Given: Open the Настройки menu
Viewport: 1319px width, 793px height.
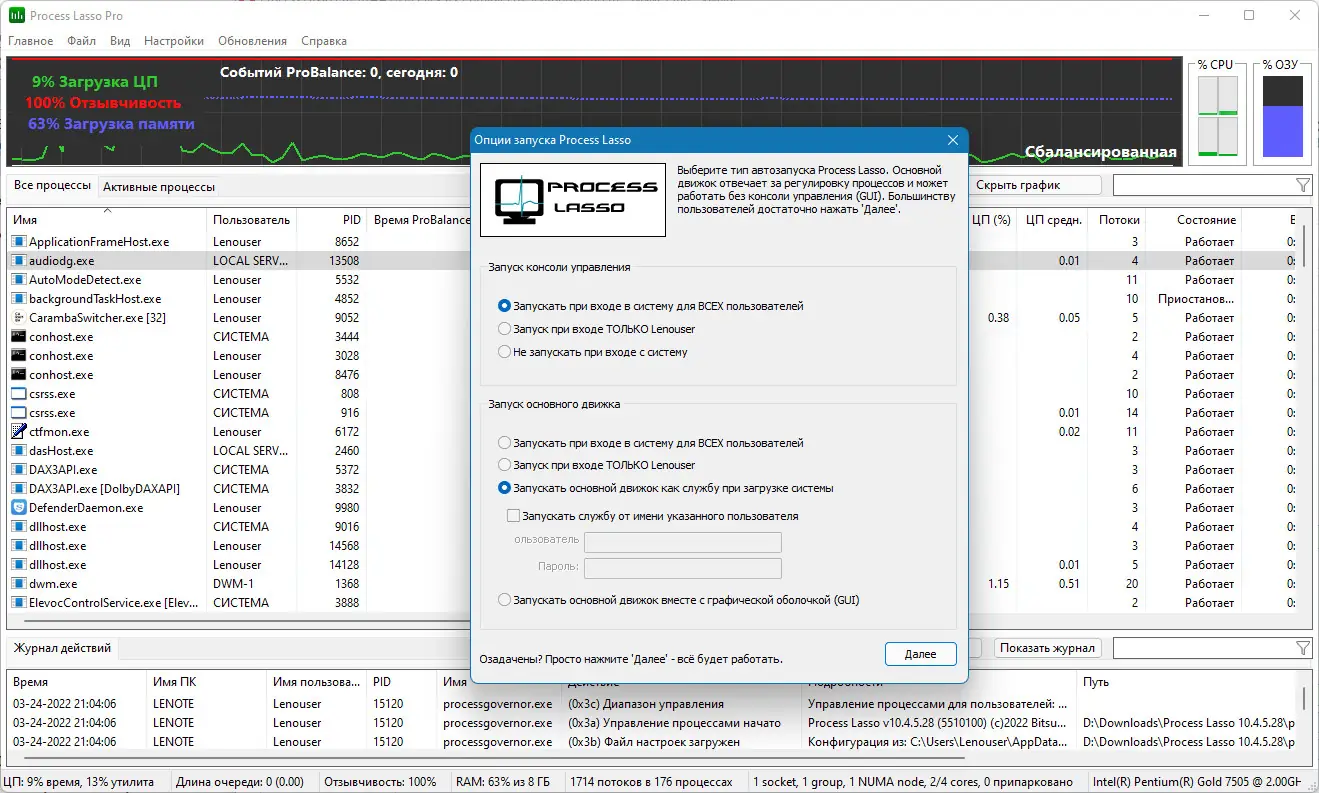Looking at the screenshot, I should (174, 41).
